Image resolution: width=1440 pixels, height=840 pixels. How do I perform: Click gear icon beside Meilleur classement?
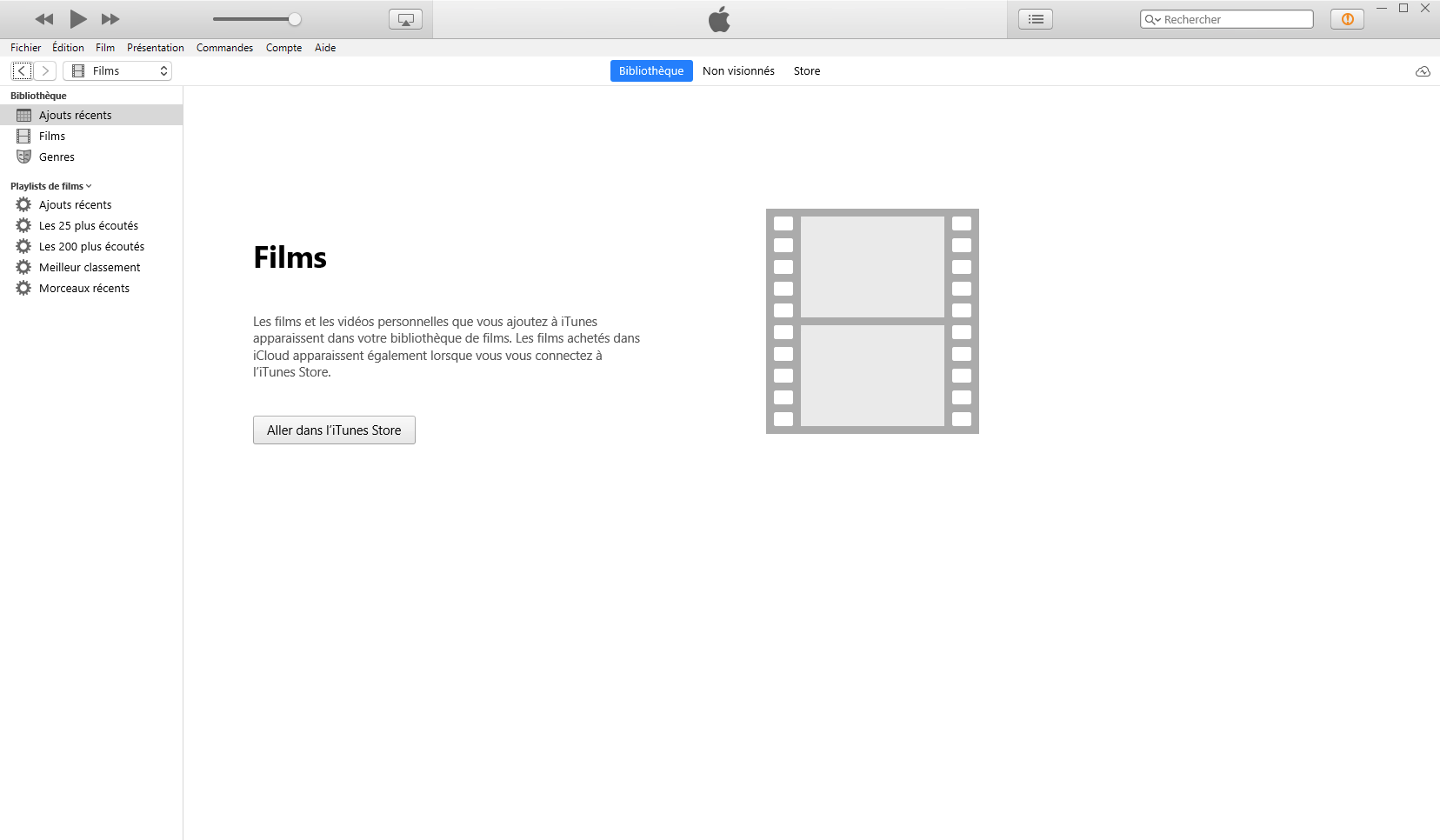click(23, 267)
